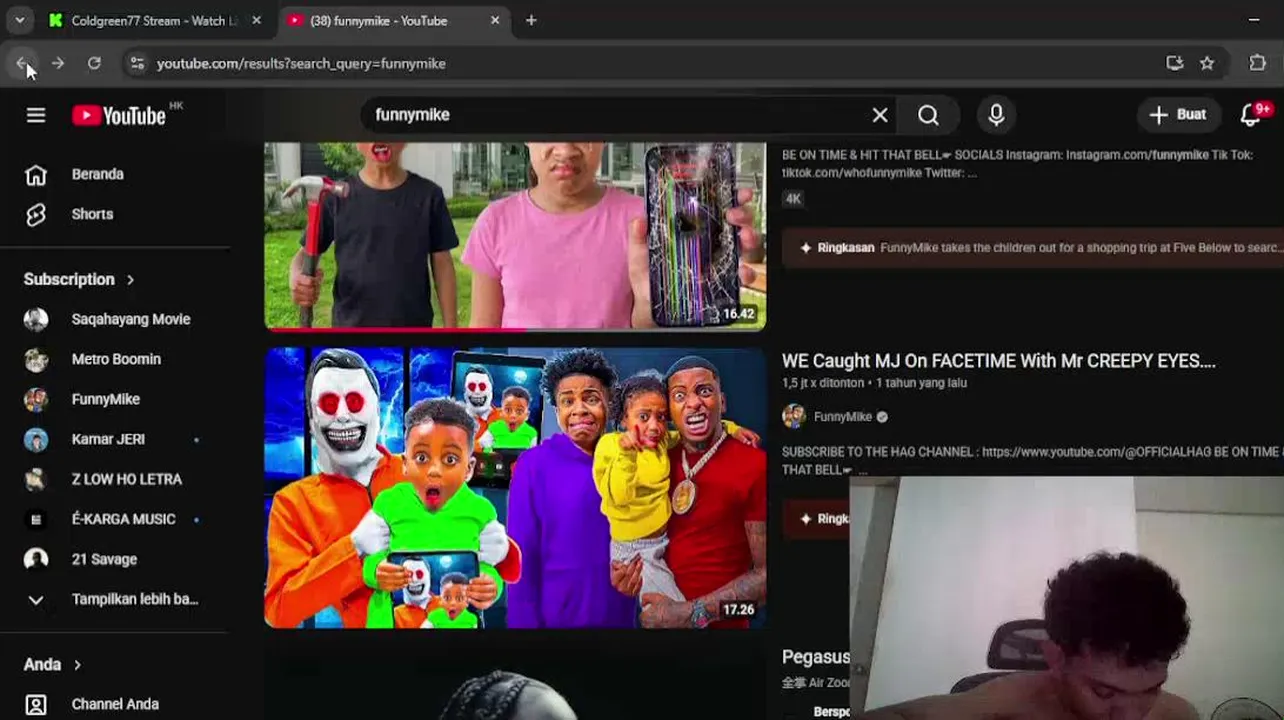Click the 21 Savage avatar icon
Viewport: 1284px width, 720px height.
(x=36, y=559)
